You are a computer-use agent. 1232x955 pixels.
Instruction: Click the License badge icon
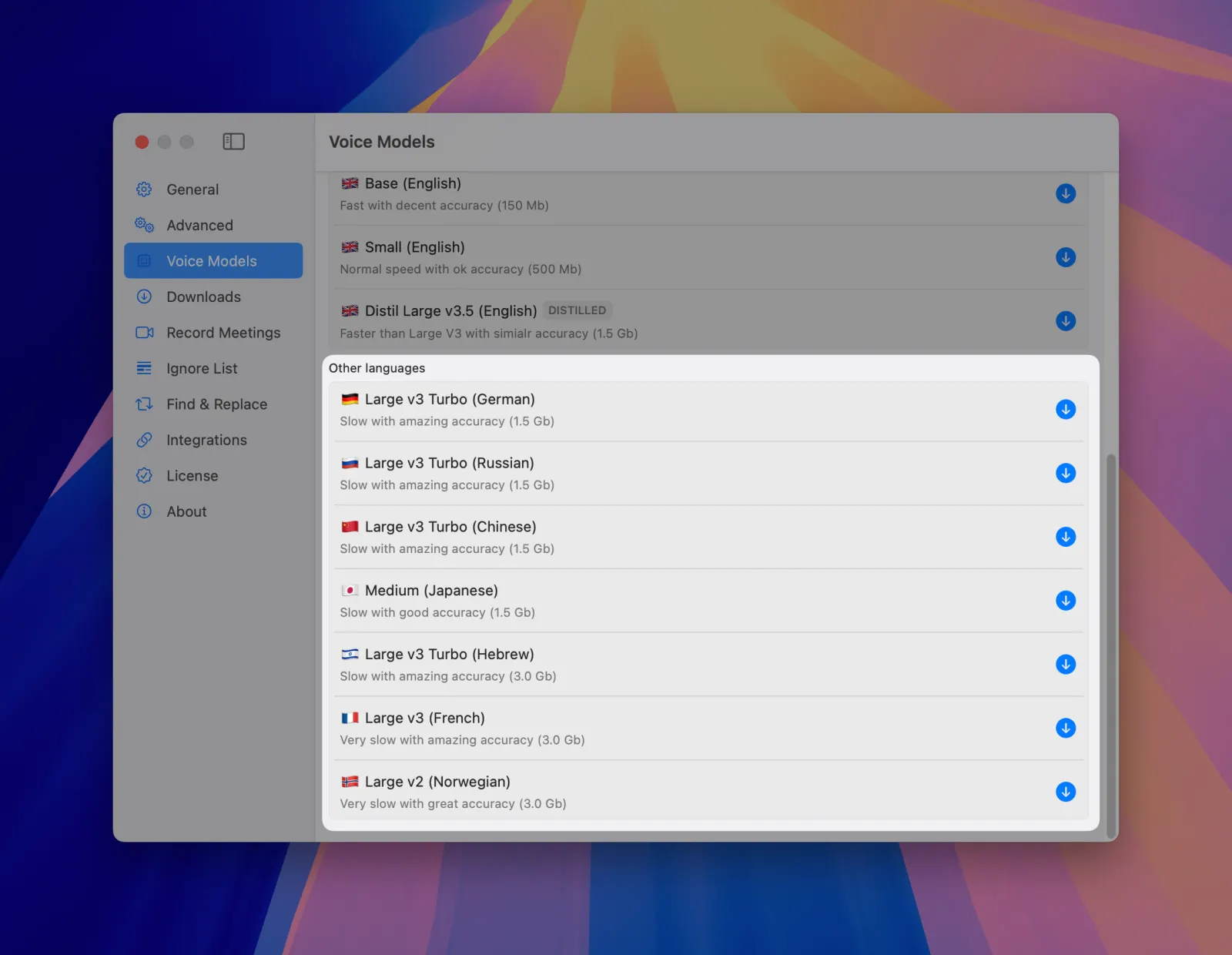[x=144, y=476]
